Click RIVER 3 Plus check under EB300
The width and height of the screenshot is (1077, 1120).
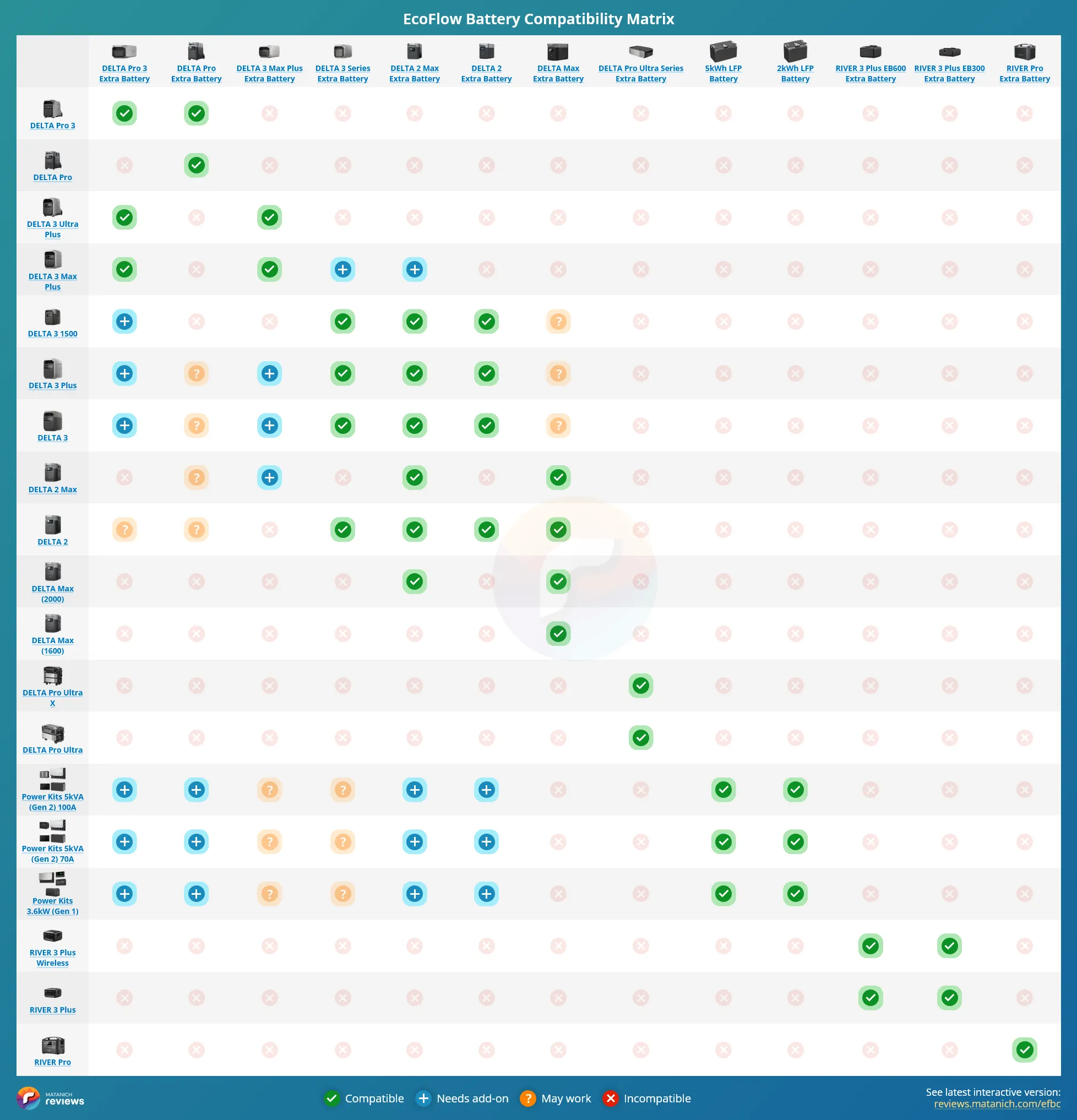pos(950,998)
